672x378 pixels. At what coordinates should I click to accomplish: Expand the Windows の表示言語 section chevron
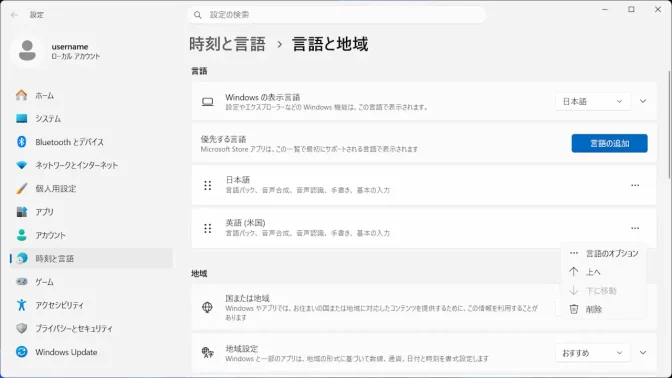[643, 102]
